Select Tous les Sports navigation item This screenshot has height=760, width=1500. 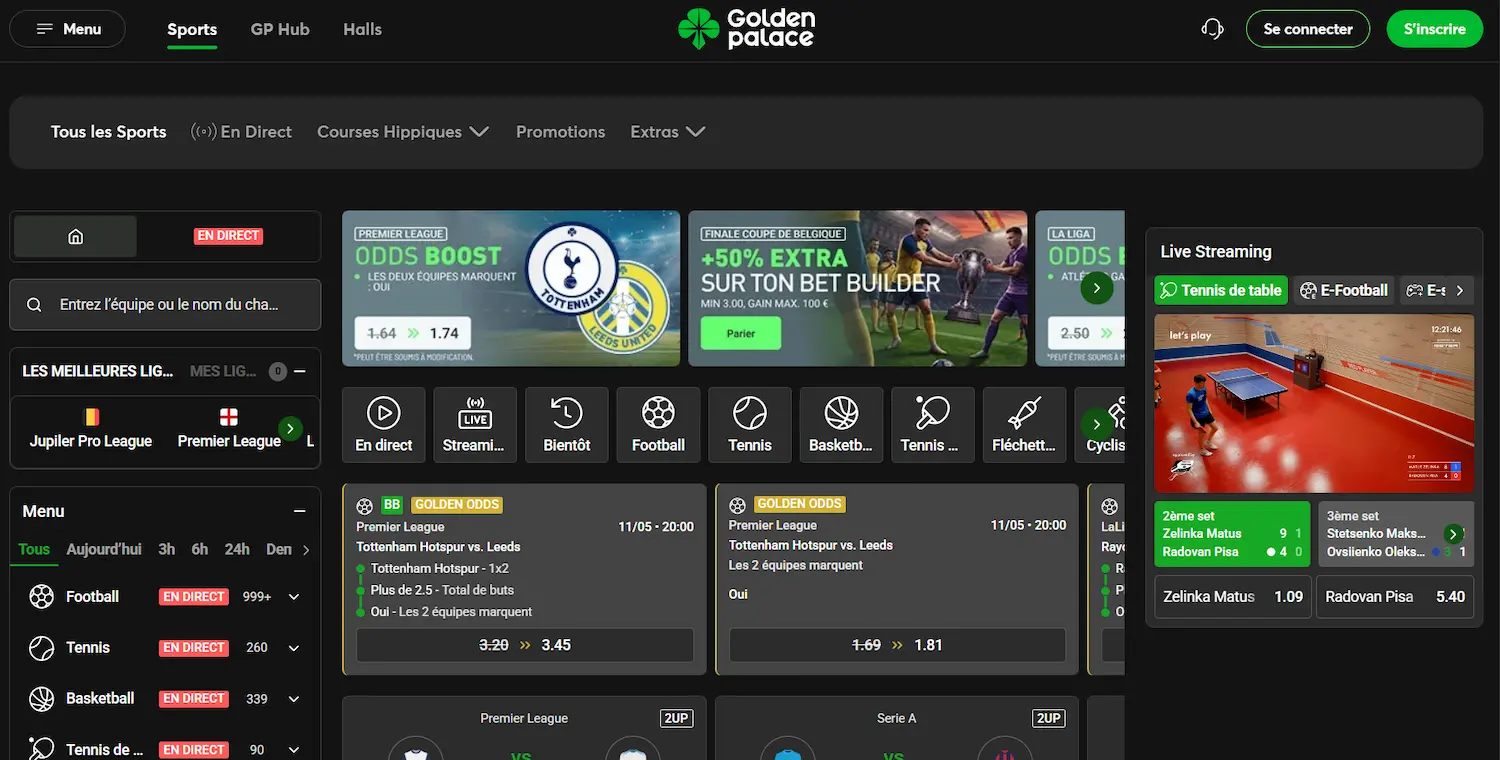pyautogui.click(x=109, y=132)
